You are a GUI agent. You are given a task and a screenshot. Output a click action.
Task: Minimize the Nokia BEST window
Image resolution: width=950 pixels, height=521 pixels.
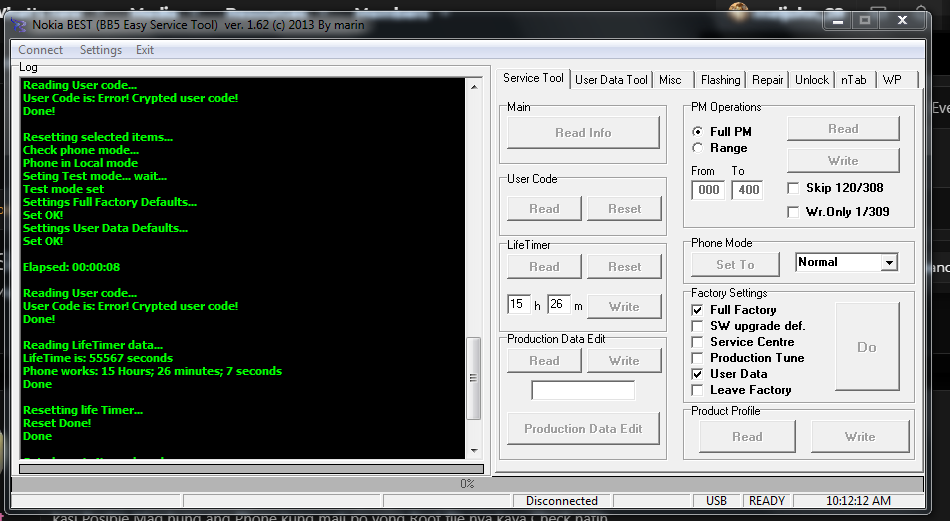pos(838,21)
